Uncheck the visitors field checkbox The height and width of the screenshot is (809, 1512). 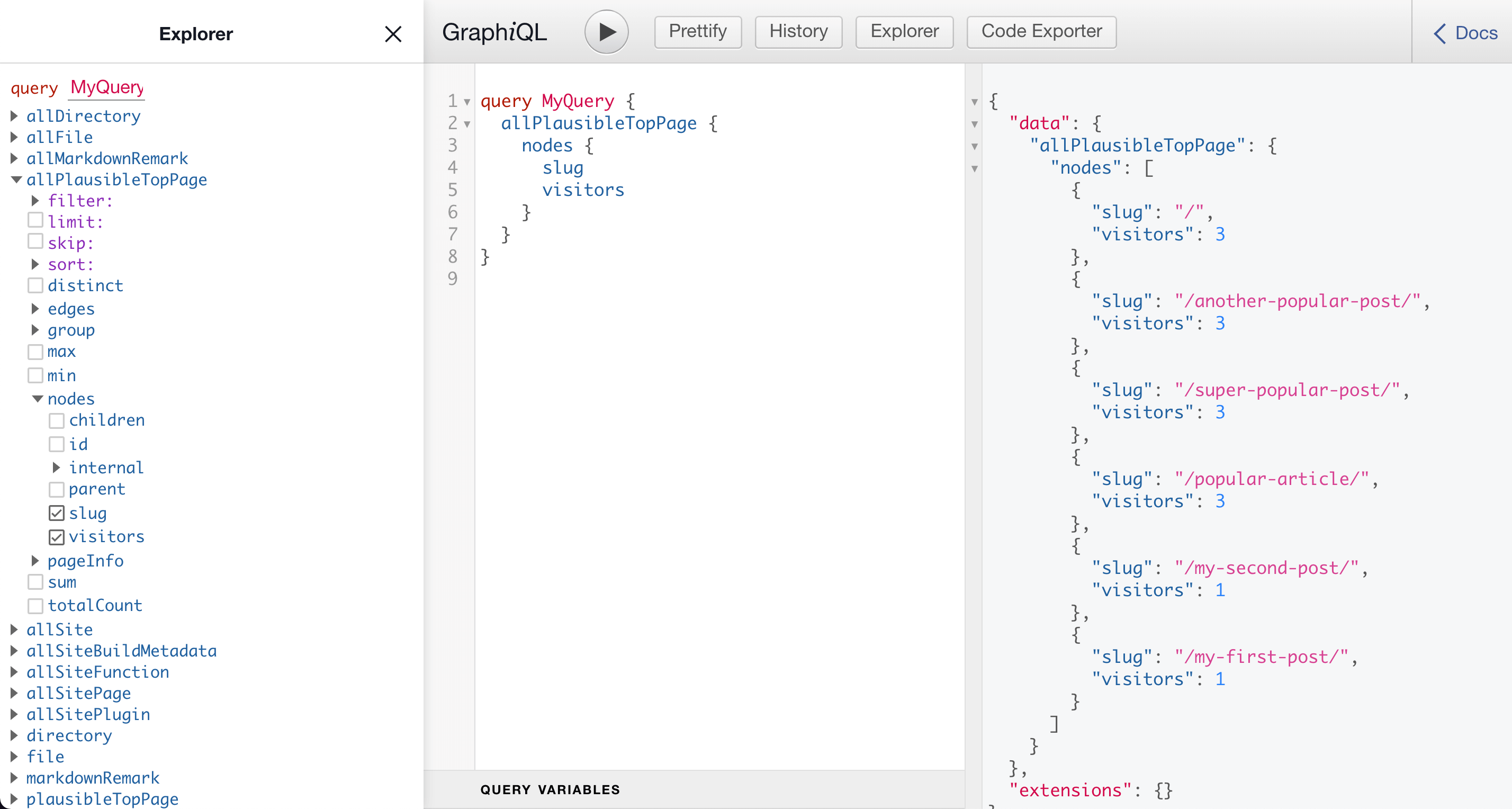click(56, 537)
